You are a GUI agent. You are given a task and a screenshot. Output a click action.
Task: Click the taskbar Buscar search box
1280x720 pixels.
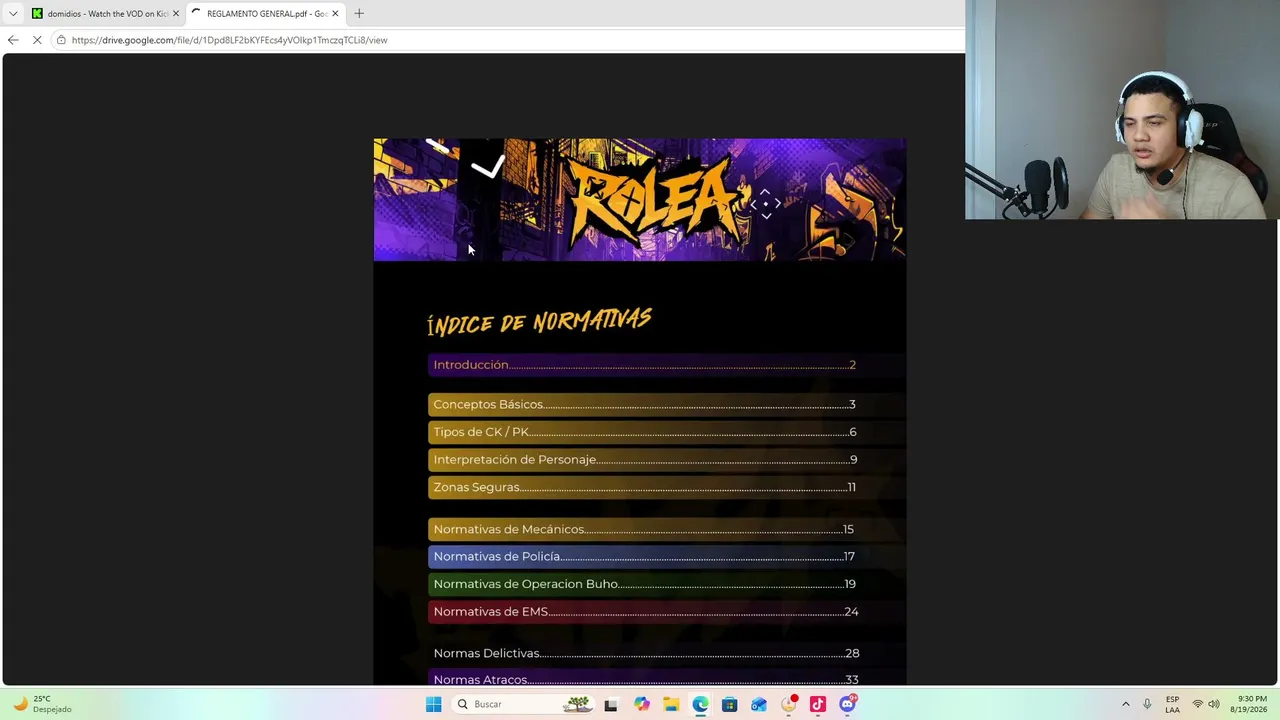[x=522, y=704]
